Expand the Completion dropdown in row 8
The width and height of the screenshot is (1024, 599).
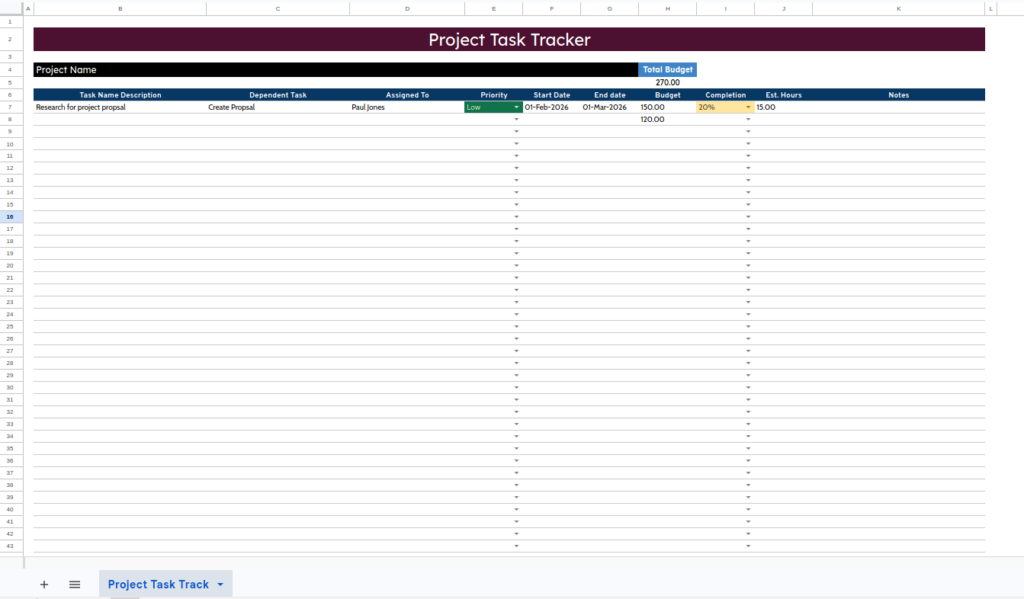click(x=748, y=120)
